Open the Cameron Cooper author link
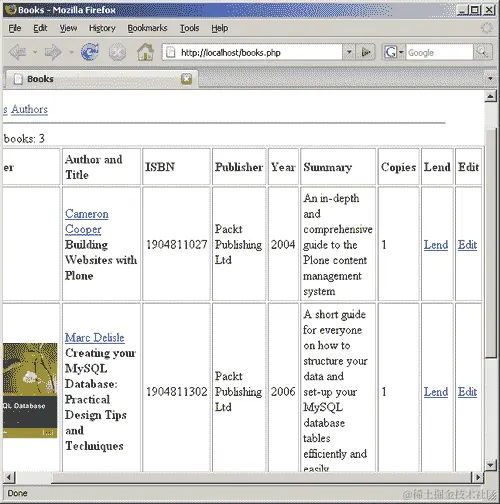The image size is (500, 504). click(x=86, y=221)
